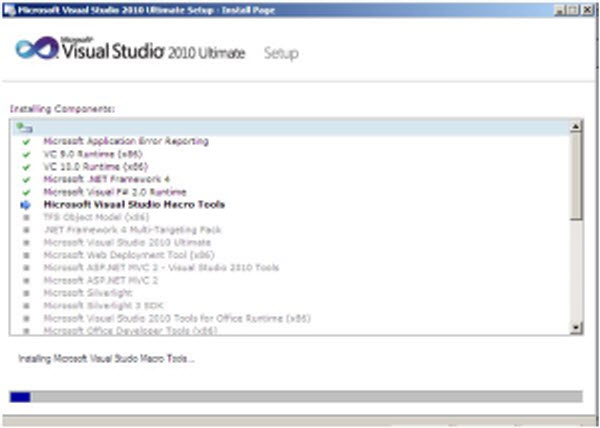Click the installation progress bar
This screenshot has height=428, width=600.
click(x=296, y=397)
